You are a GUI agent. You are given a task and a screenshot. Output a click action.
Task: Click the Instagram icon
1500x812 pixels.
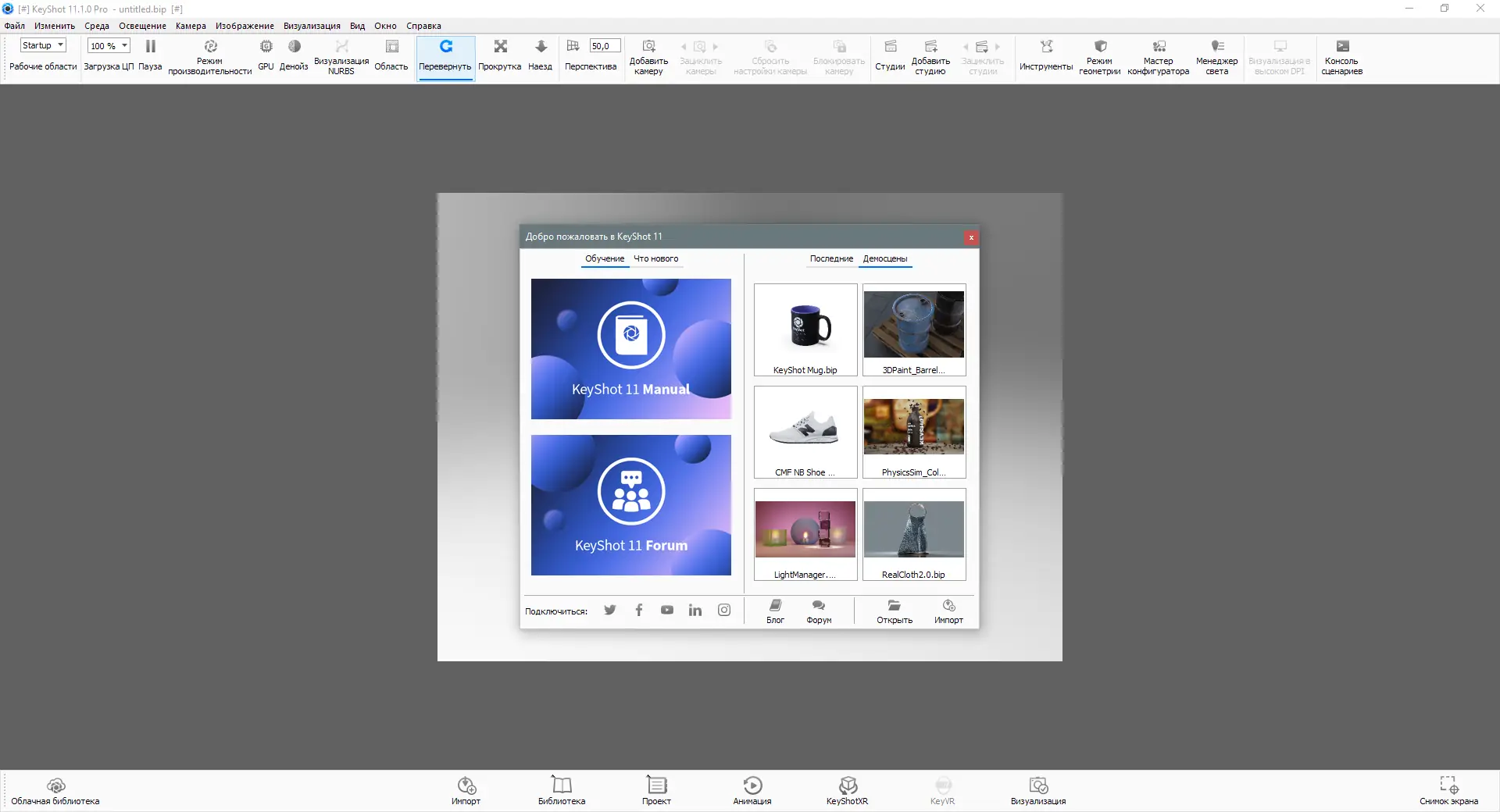[x=724, y=610]
